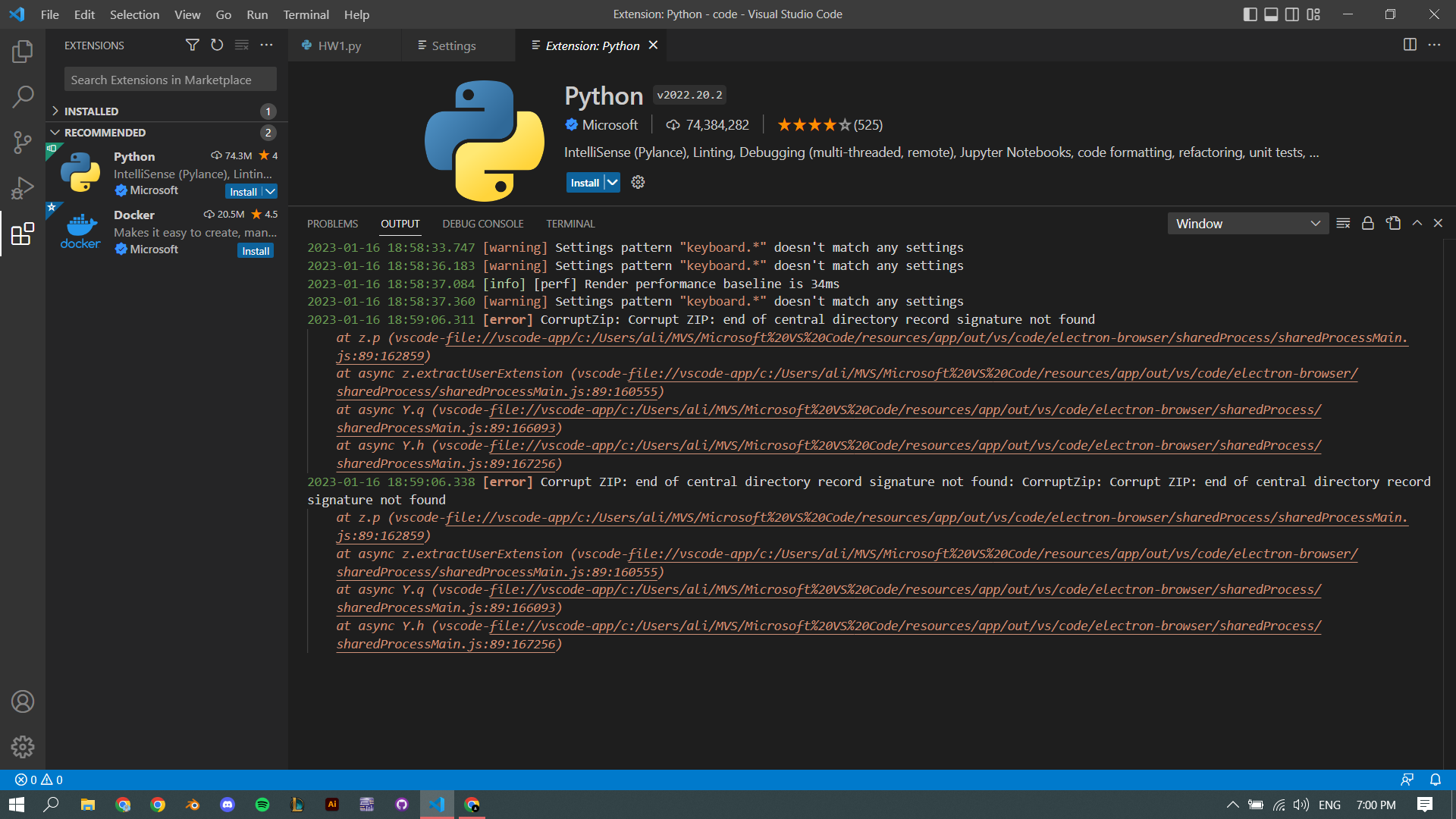Toggle the split editor layout icon
Image resolution: width=1456 pixels, height=819 pixels.
coord(1410,45)
